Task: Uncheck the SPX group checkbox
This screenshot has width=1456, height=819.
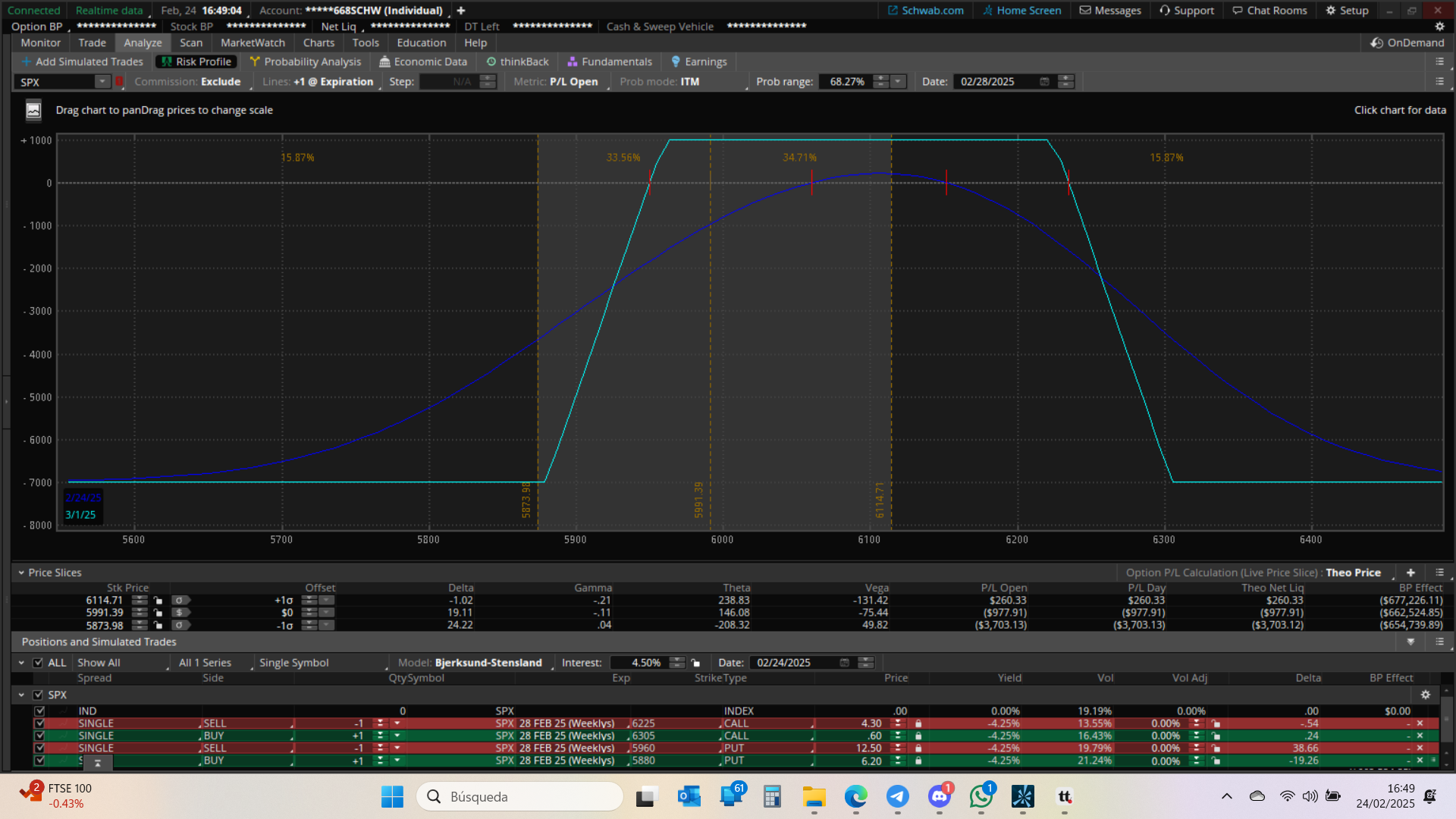Action: pos(38,695)
